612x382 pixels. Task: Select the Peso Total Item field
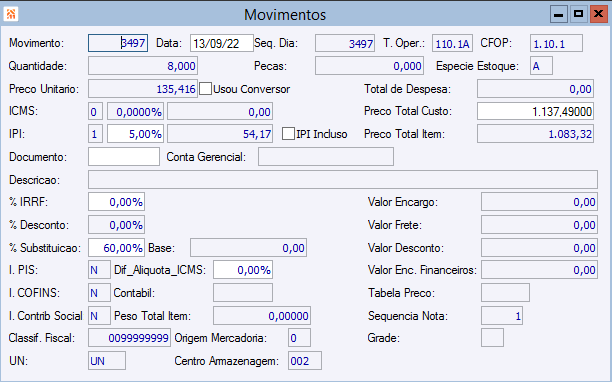point(262,316)
